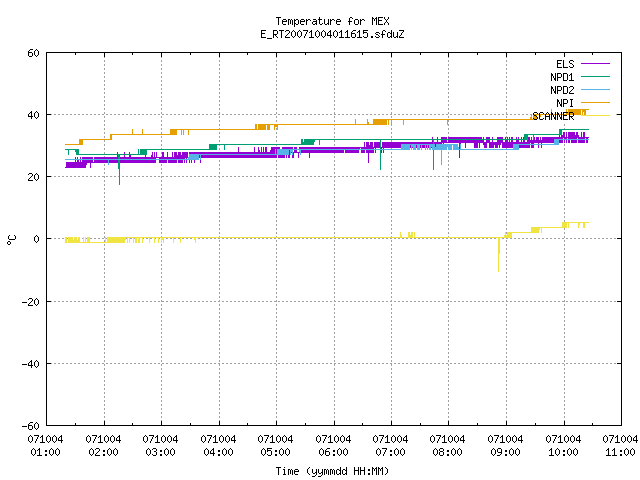Click the y-axis label 40
The image size is (640, 480).
click(x=33, y=115)
